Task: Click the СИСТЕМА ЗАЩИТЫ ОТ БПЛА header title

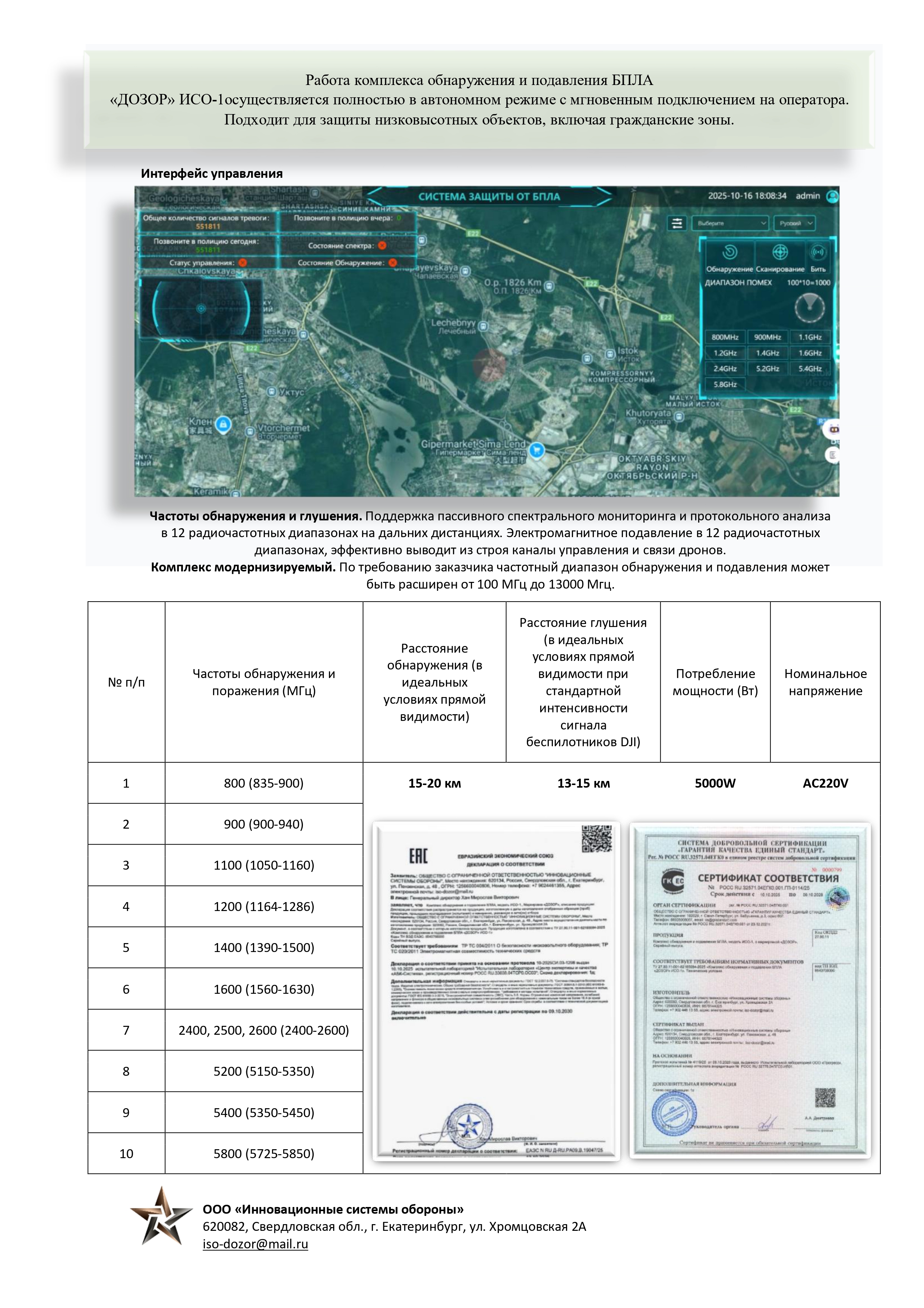Action: (x=489, y=196)
